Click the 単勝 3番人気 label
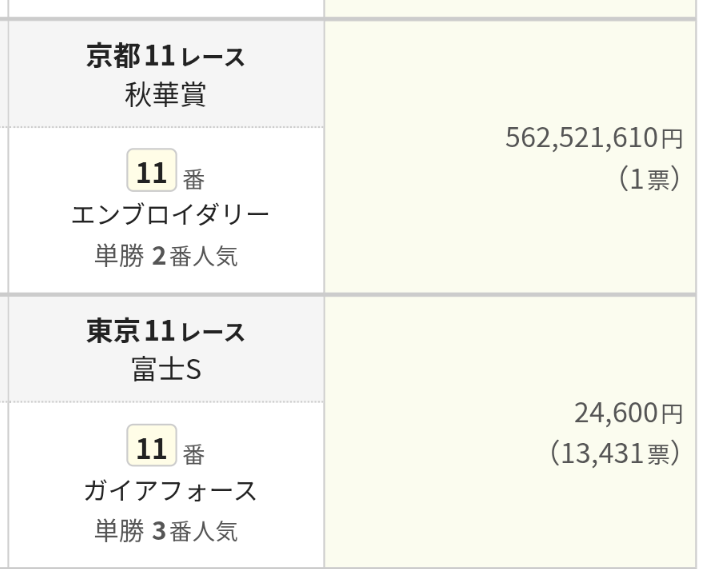The image size is (713, 569). [165, 531]
